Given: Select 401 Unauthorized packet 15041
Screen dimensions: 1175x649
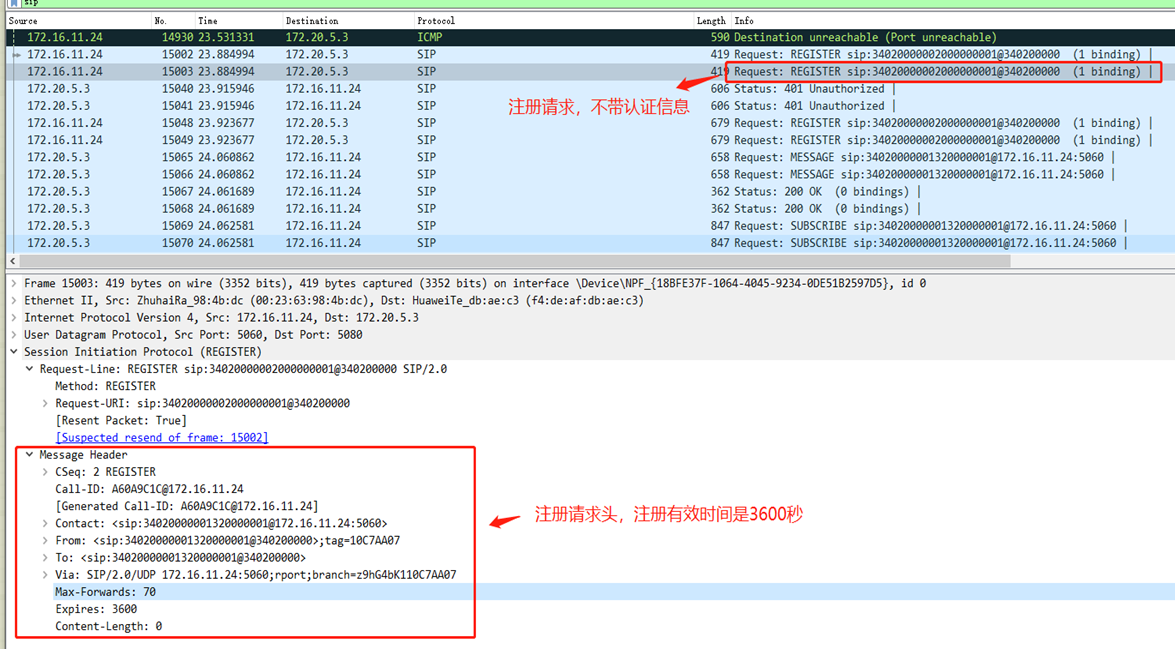Looking at the screenshot, I should tap(590, 106).
